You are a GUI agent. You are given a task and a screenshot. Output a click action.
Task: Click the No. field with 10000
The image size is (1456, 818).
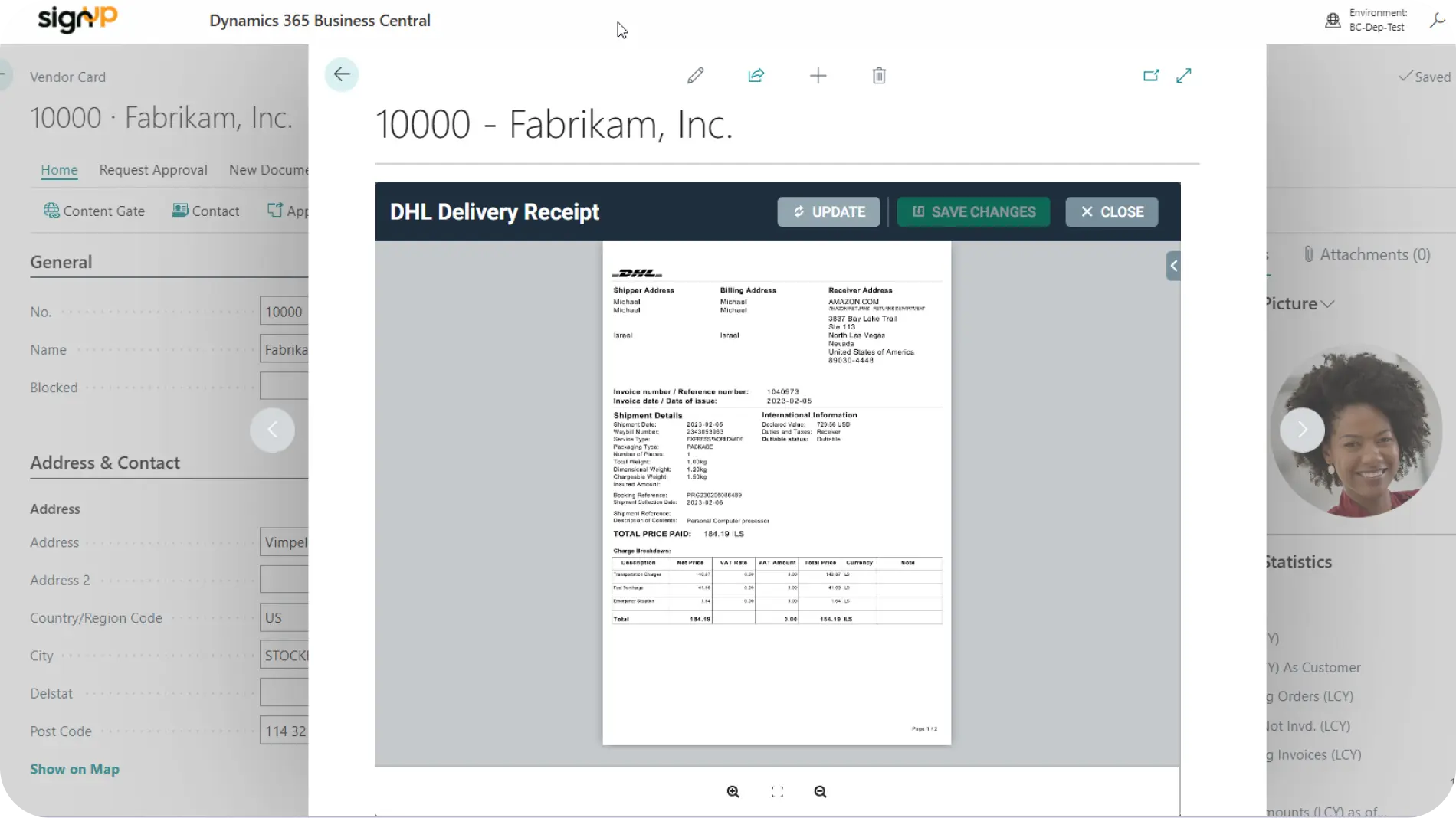pyautogui.click(x=284, y=312)
